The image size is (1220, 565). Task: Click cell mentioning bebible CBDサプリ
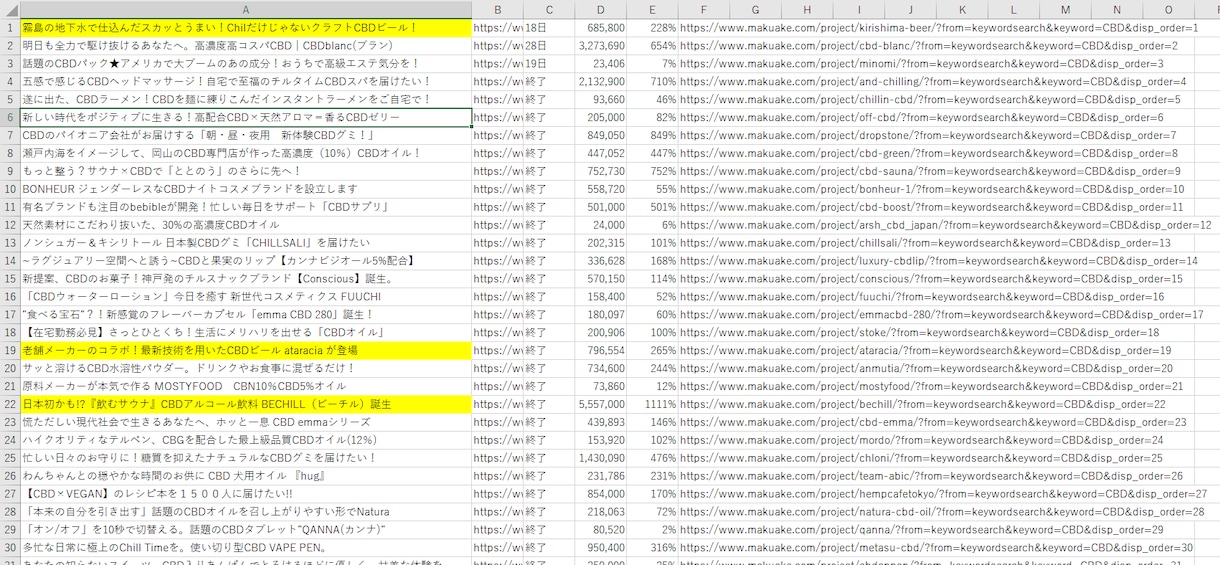pyautogui.click(x=246, y=207)
